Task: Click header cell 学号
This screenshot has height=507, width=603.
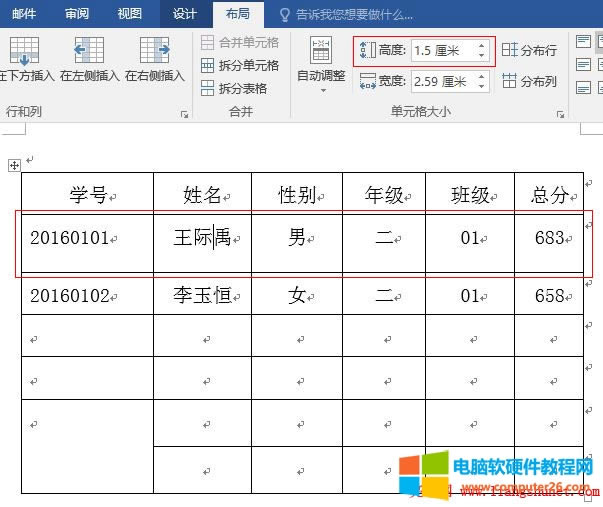Action: pyautogui.click(x=87, y=192)
